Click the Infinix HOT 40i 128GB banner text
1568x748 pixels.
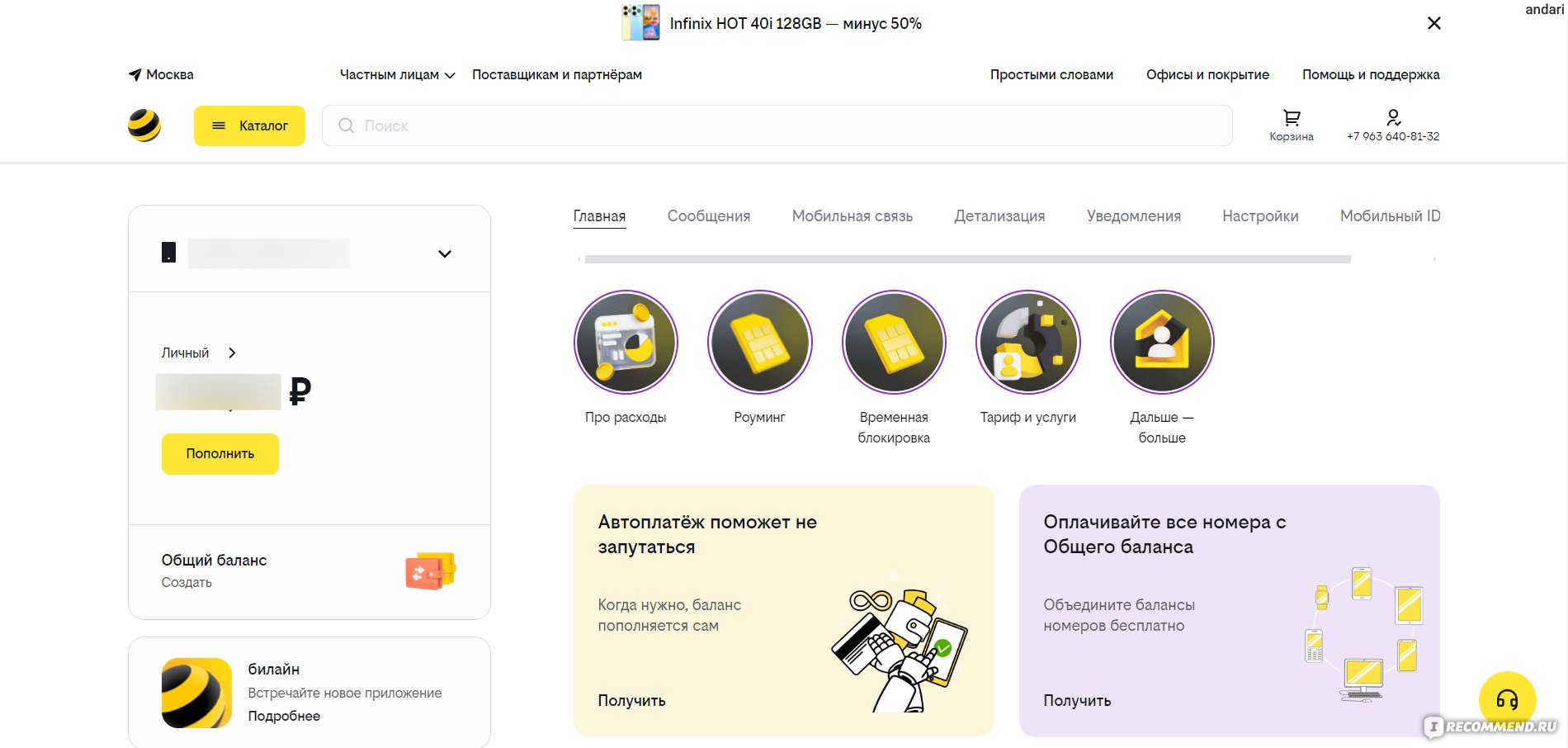pyautogui.click(x=796, y=23)
